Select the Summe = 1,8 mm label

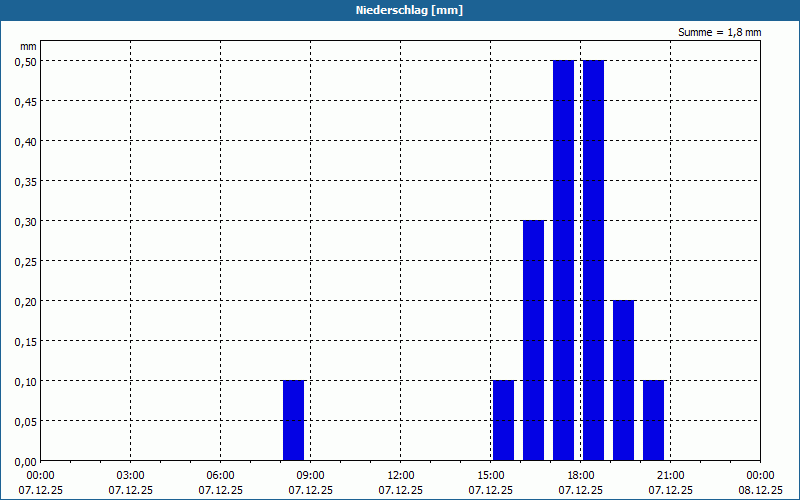(x=719, y=32)
